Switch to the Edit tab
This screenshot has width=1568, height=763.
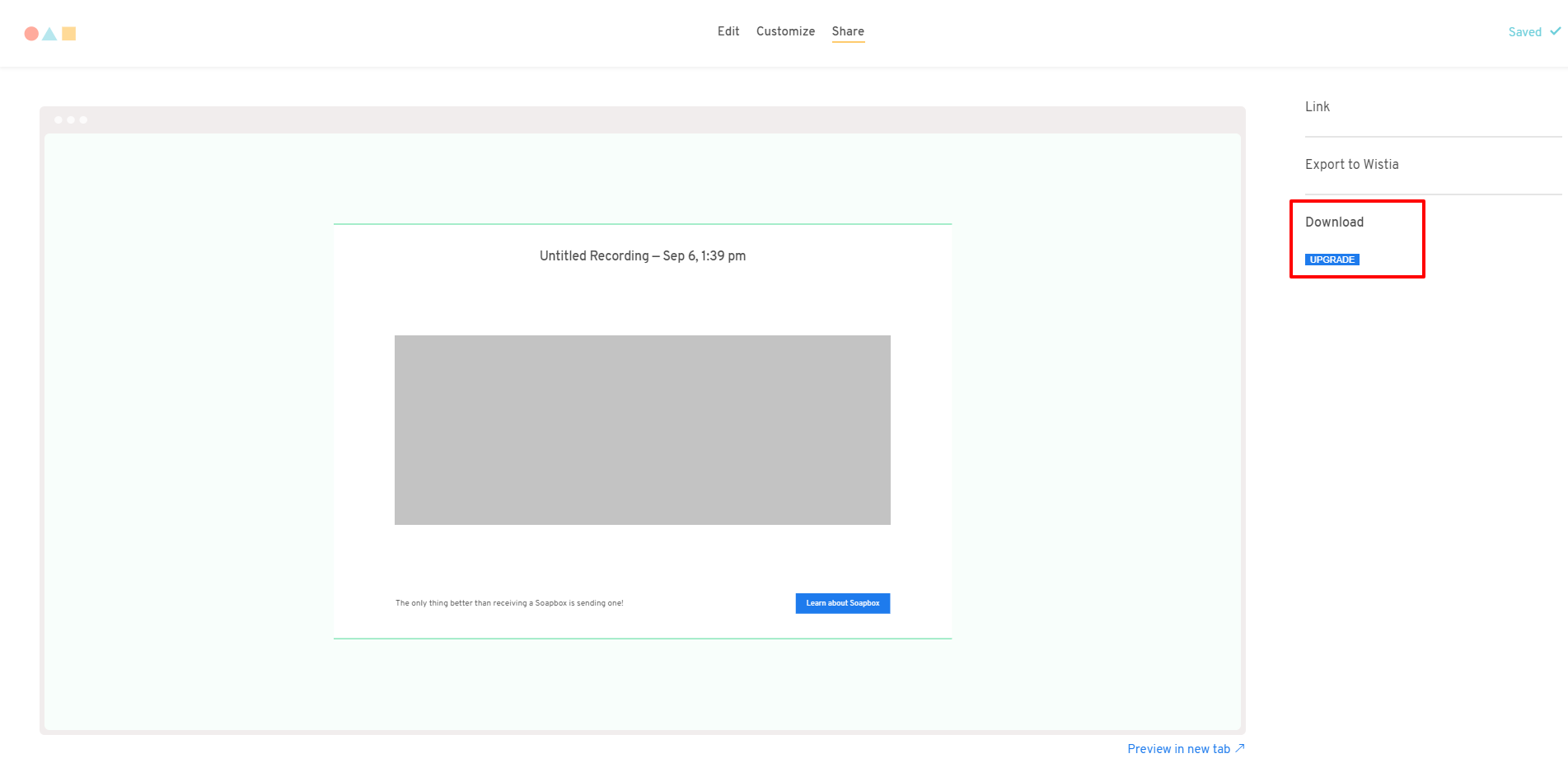728,31
